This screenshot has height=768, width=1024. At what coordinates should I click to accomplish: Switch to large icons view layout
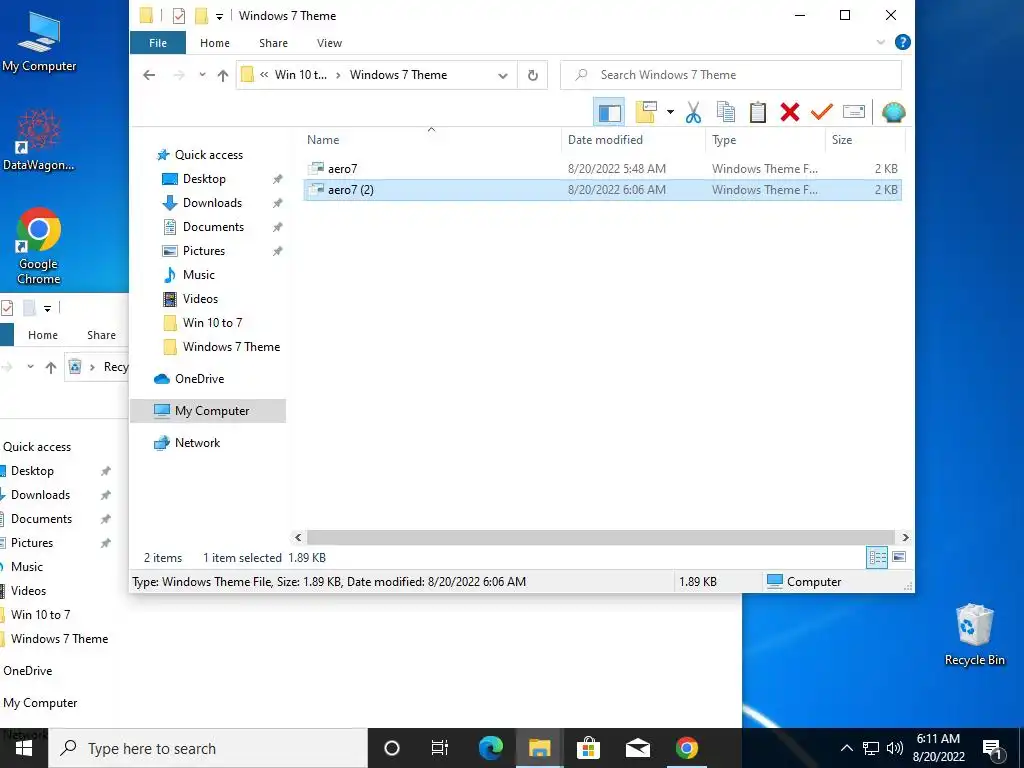click(x=899, y=557)
